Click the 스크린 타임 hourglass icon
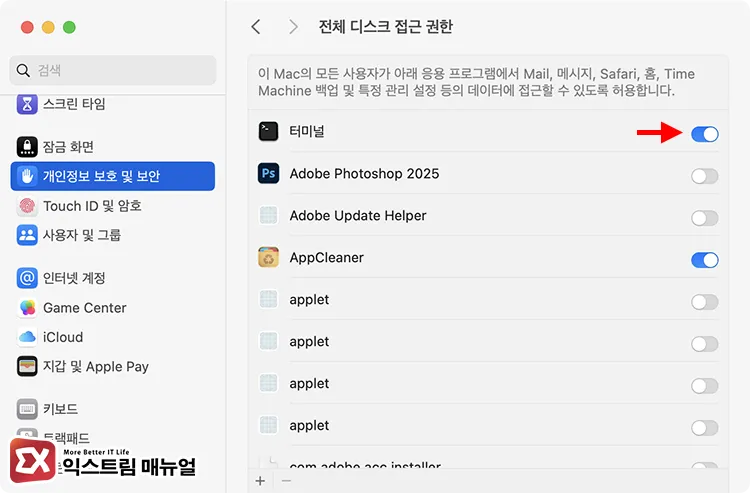Image resolution: width=750 pixels, height=493 pixels. (27, 104)
